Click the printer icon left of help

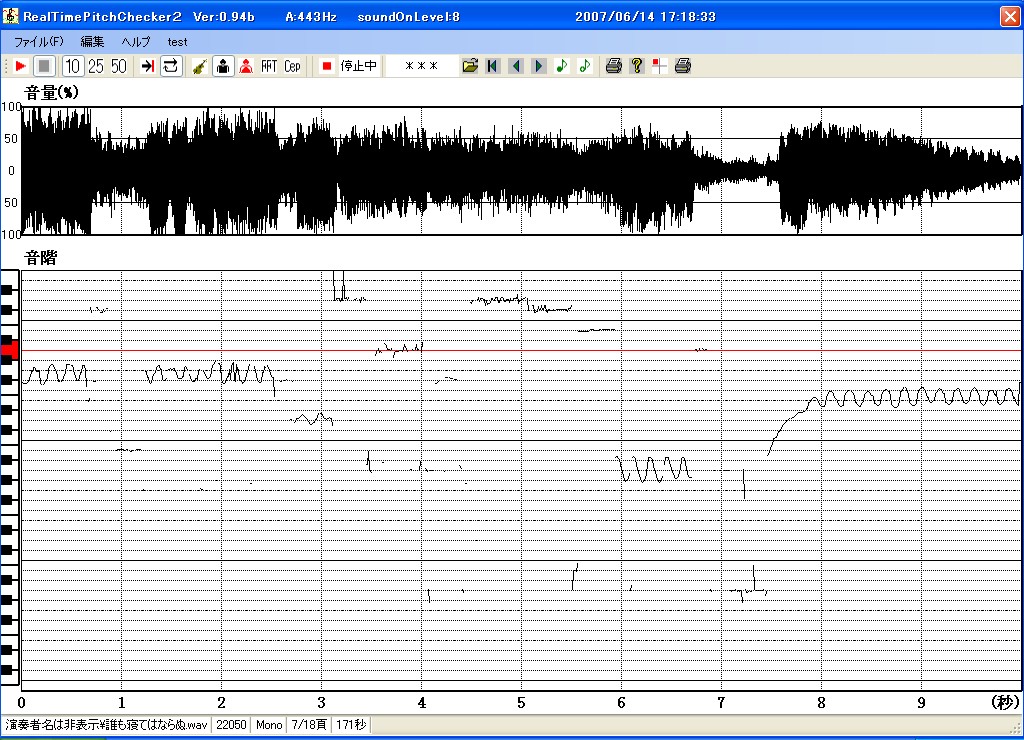point(613,66)
